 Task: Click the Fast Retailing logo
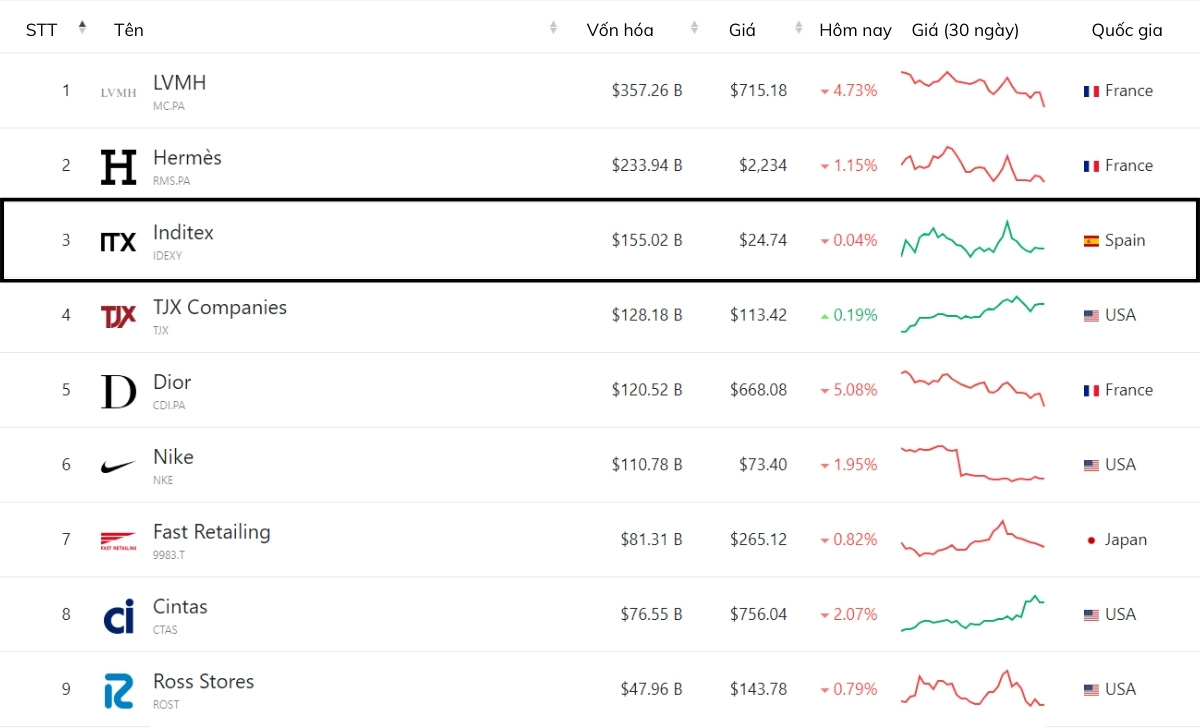tap(118, 541)
